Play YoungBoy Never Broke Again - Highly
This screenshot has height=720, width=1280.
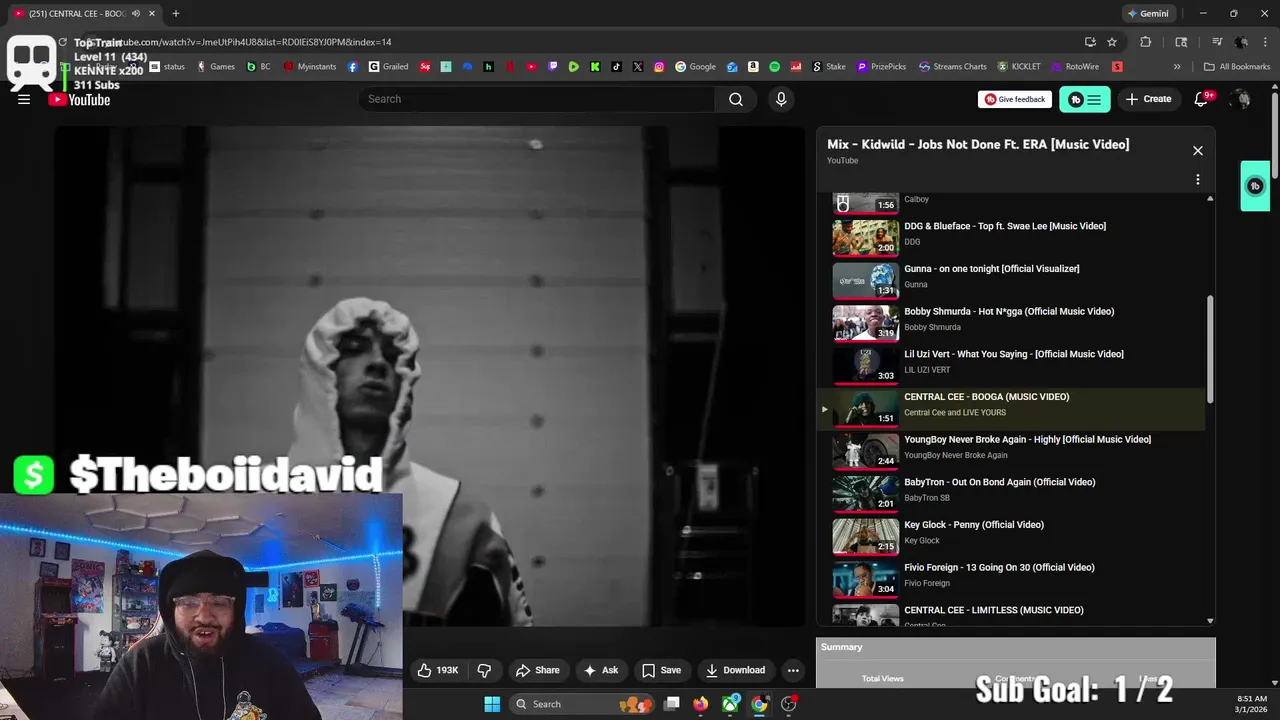click(1012, 451)
